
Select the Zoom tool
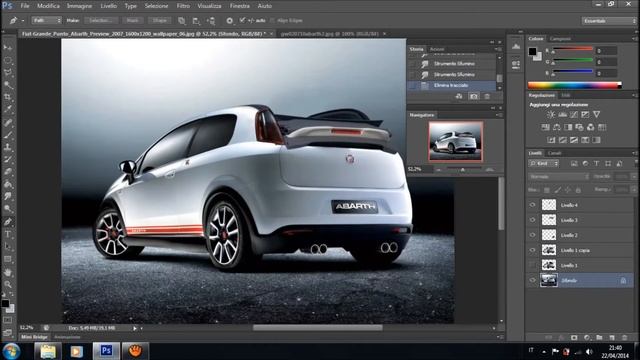(8, 284)
